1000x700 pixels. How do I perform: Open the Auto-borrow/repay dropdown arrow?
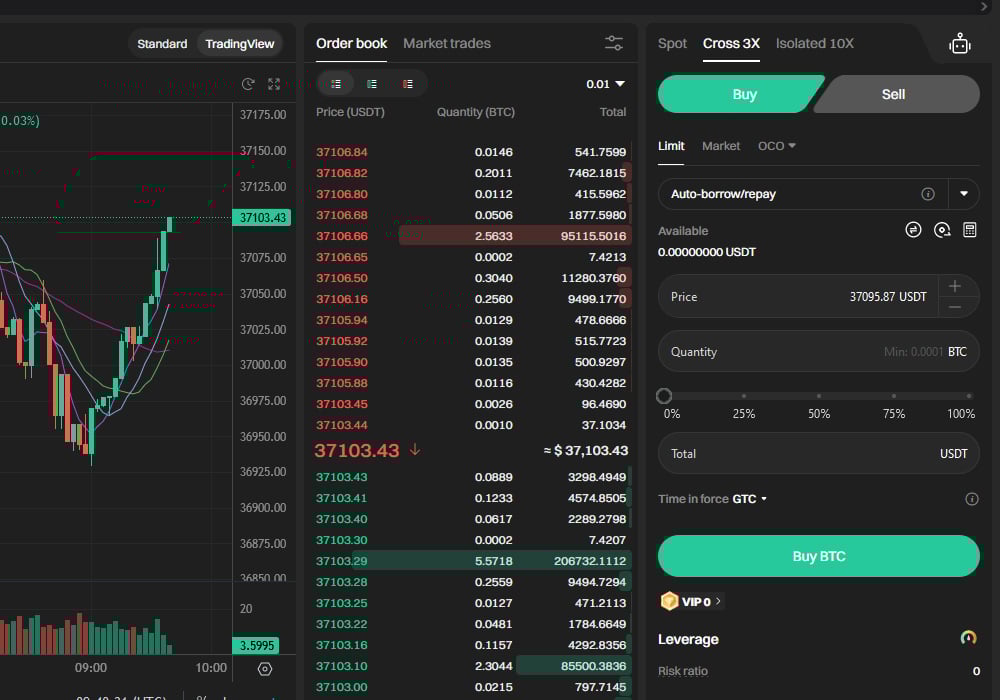964,194
